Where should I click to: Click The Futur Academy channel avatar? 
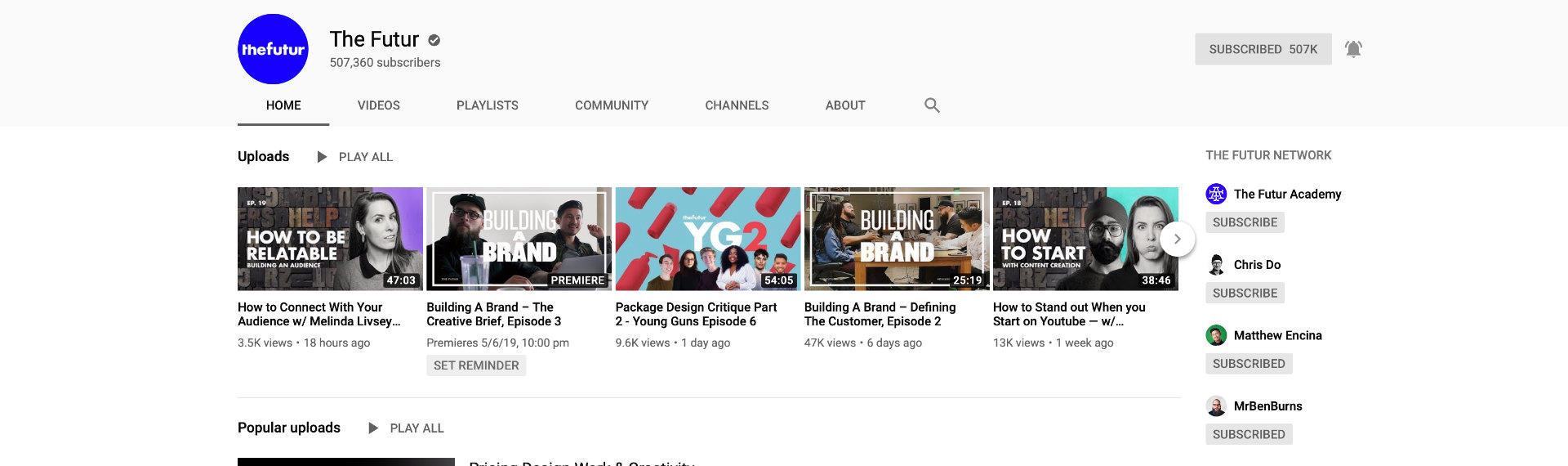(1216, 194)
